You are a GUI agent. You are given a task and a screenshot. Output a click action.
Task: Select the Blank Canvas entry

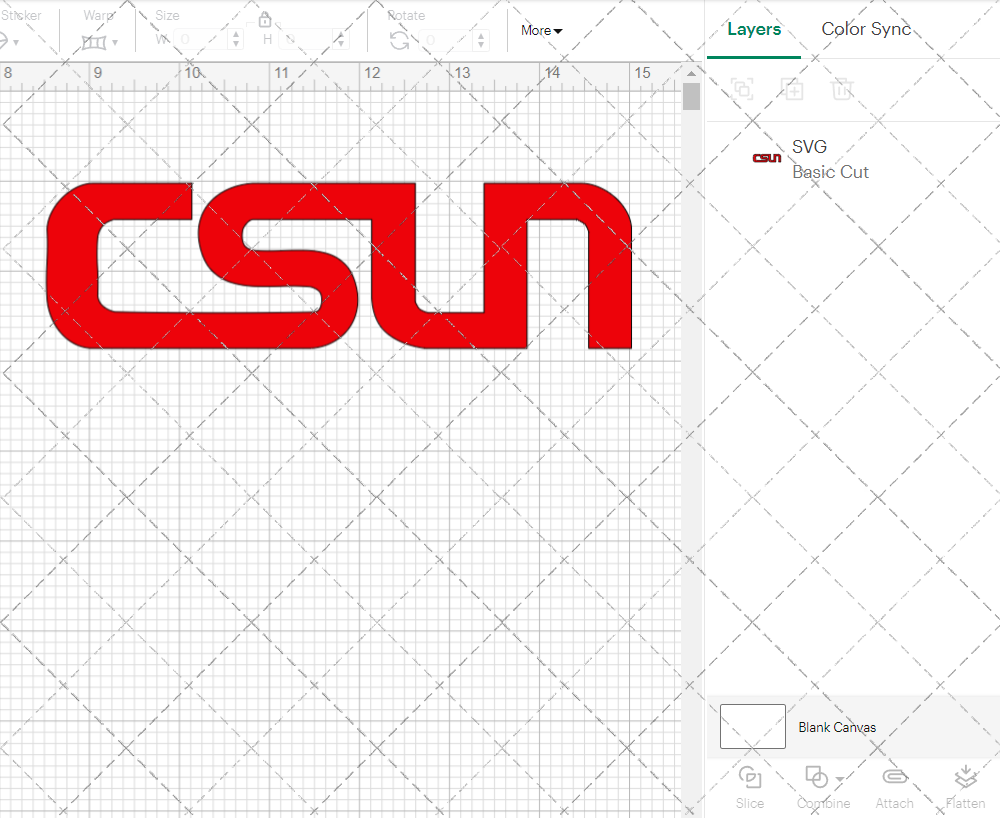point(838,727)
